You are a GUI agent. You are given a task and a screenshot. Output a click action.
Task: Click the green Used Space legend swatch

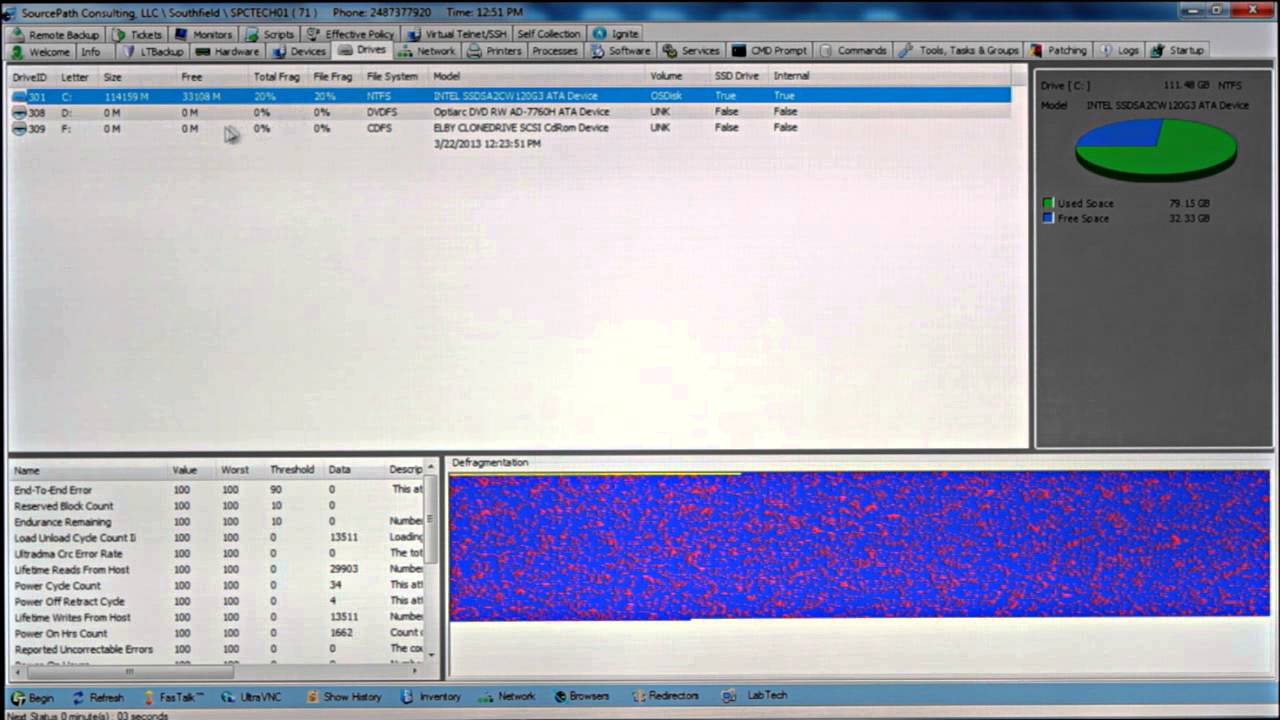(x=1048, y=203)
